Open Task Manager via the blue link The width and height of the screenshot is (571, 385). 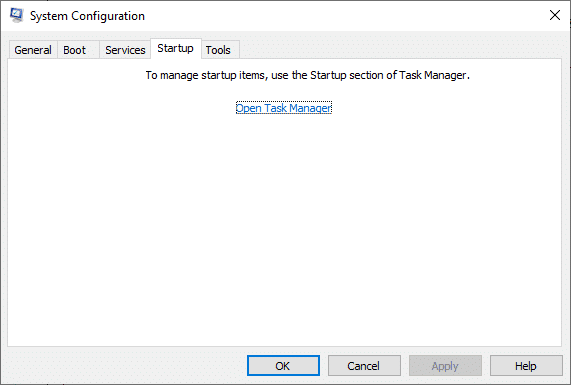[284, 108]
